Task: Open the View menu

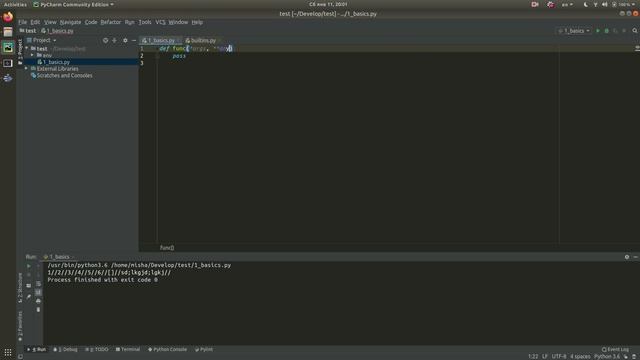Action: point(50,22)
